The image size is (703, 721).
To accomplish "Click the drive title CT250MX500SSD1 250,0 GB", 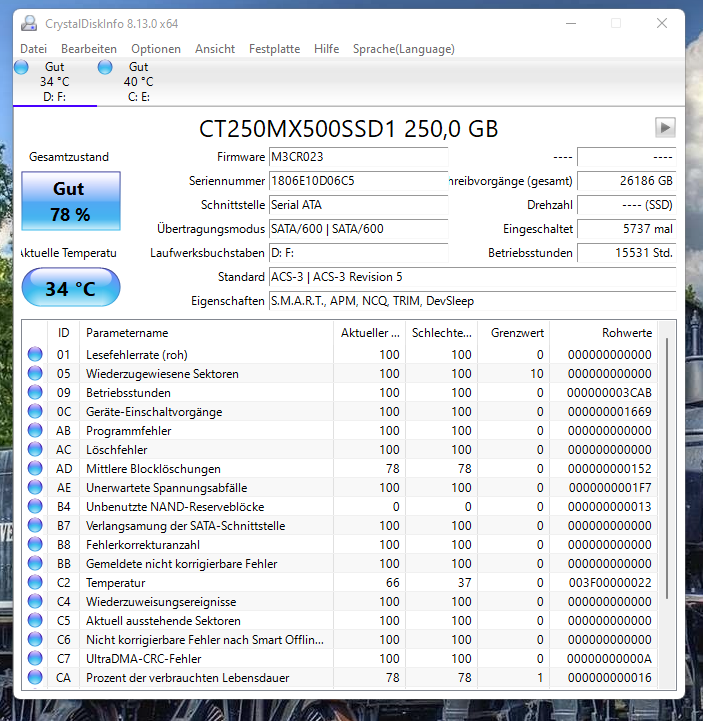I will (349, 128).
